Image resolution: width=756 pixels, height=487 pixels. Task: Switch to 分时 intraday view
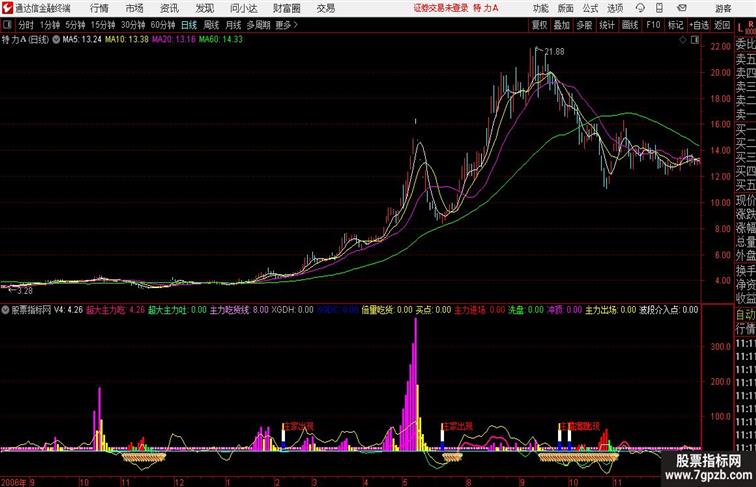[x=26, y=25]
